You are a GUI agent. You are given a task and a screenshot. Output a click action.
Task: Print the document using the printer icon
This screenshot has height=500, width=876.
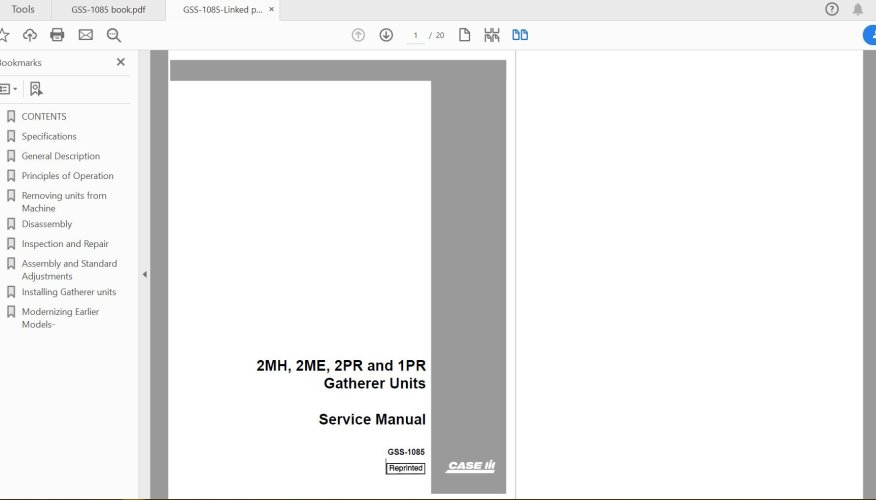click(x=57, y=35)
